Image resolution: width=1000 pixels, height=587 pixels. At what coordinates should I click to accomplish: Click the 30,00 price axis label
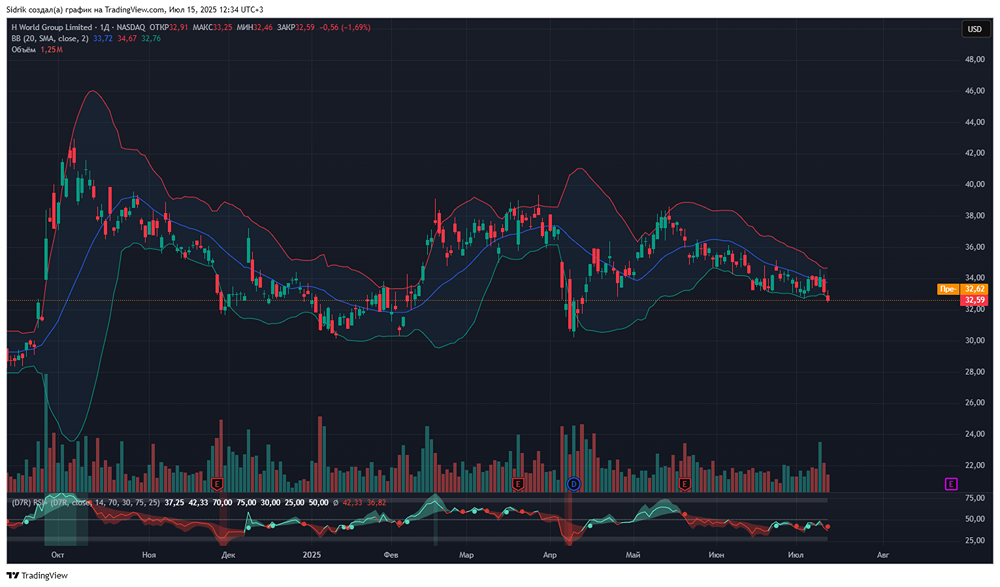click(974, 341)
